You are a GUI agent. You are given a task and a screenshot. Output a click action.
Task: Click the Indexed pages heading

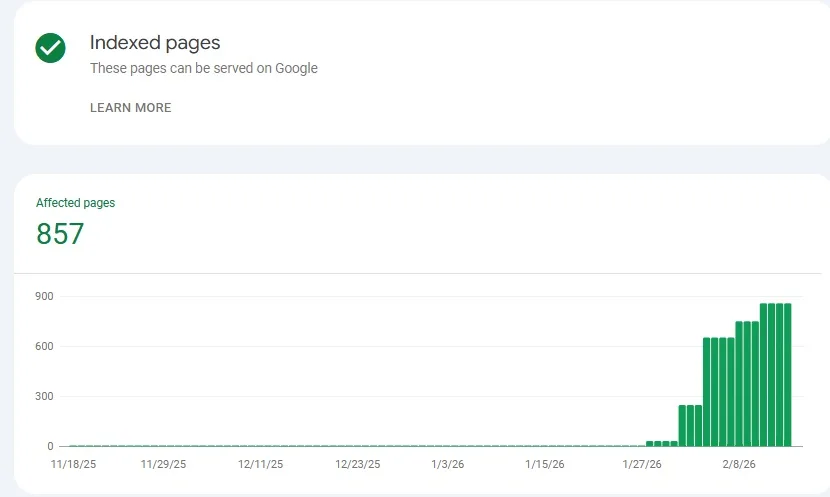(155, 43)
